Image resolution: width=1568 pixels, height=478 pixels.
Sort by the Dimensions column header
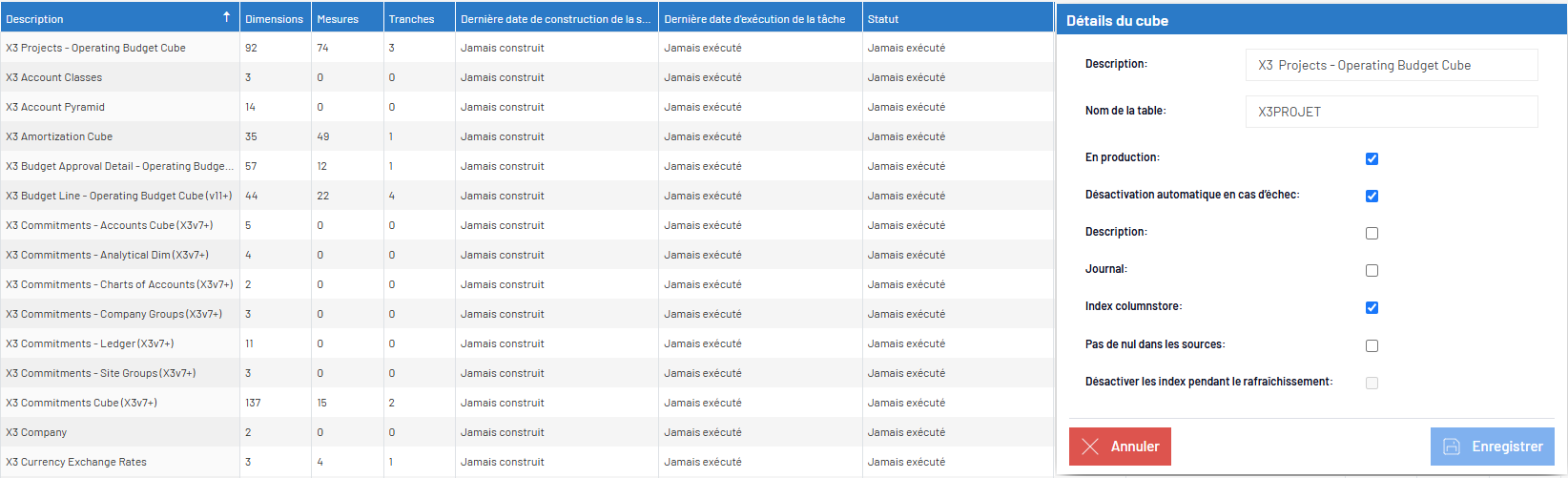coord(275,18)
